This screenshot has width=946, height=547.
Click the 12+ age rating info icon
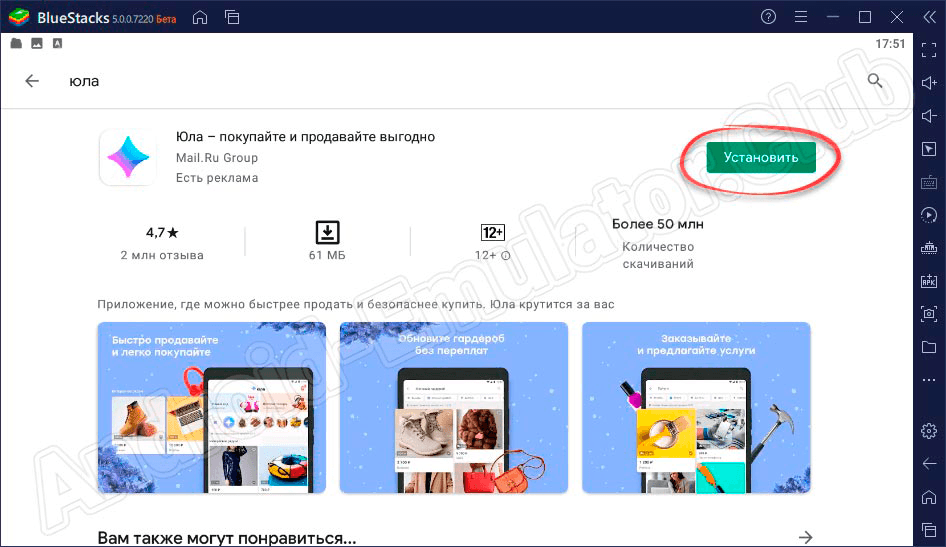click(506, 256)
